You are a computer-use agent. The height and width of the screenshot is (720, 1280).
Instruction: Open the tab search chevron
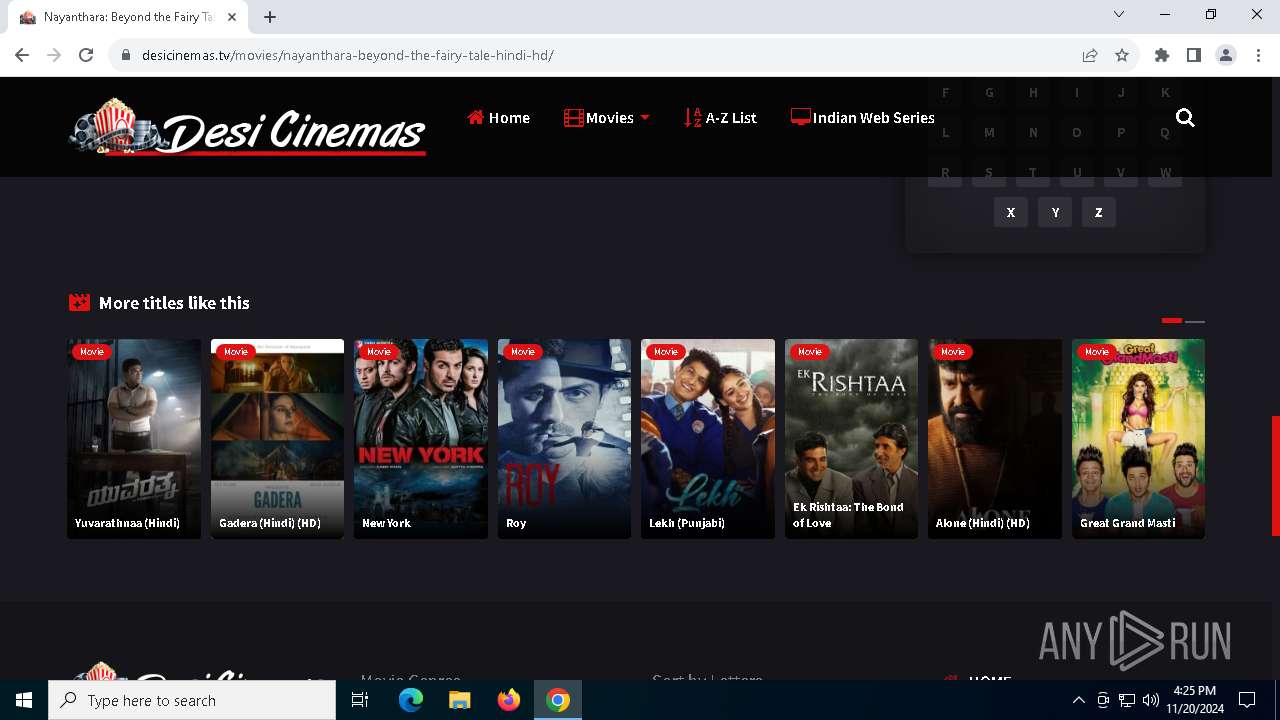tap(1119, 14)
